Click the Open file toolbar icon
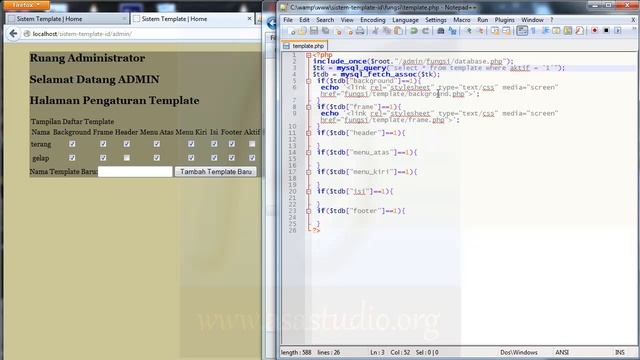 302,31
